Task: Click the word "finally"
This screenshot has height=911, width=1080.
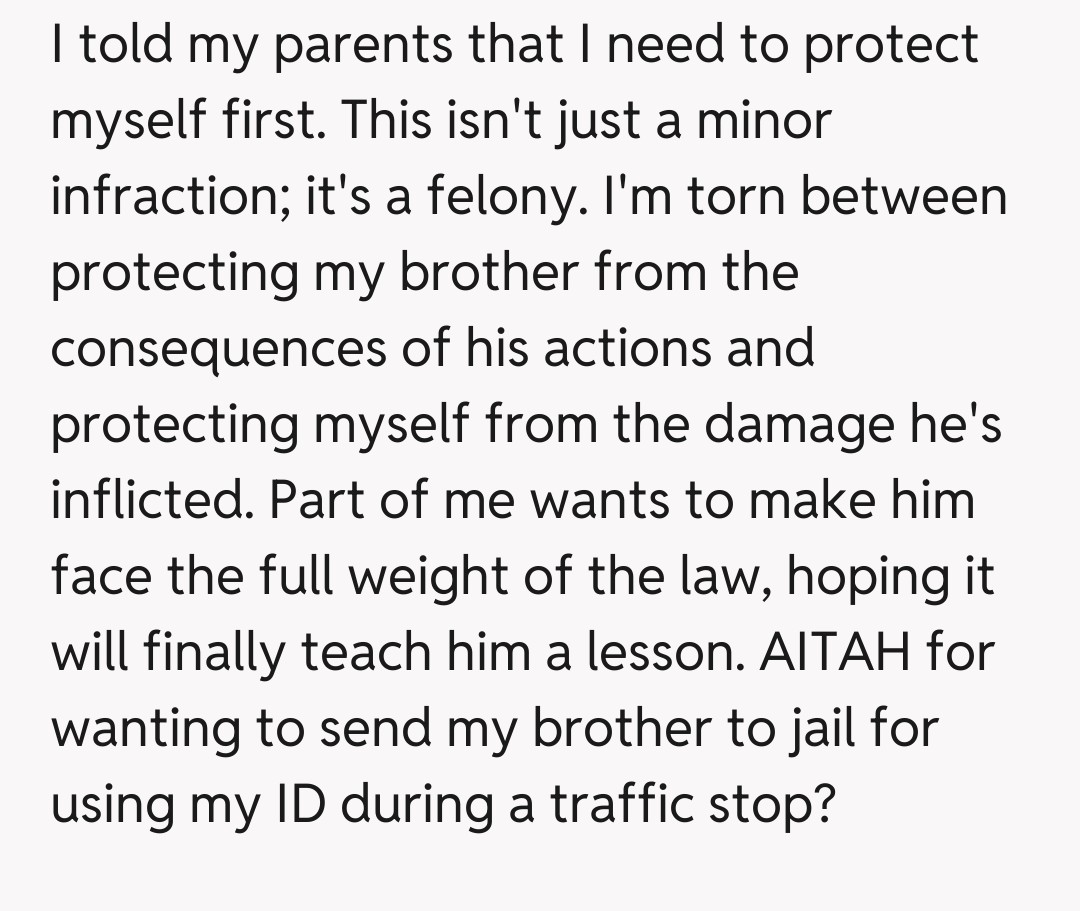Action: tap(210, 653)
